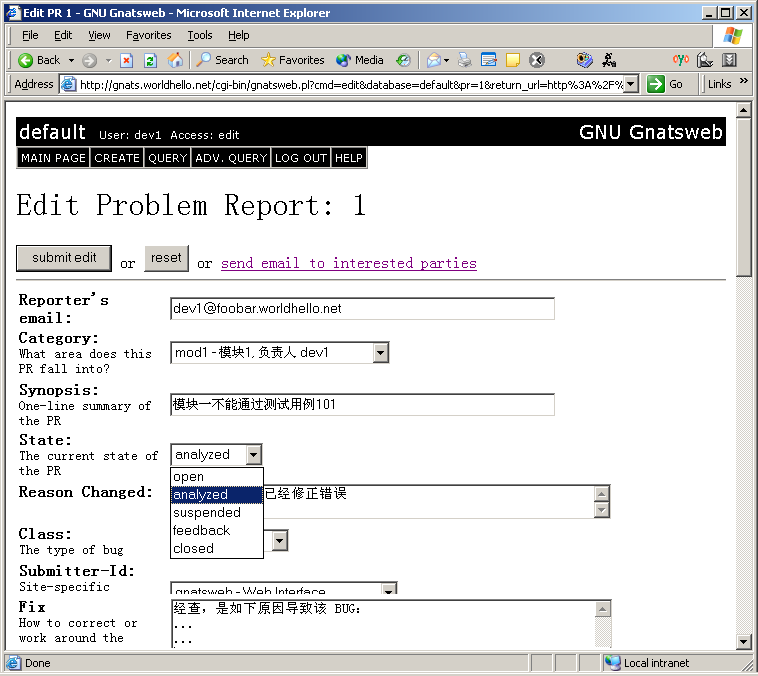Click the CREATE navigation button
Screen dimensions: 758x676
(x=117, y=158)
